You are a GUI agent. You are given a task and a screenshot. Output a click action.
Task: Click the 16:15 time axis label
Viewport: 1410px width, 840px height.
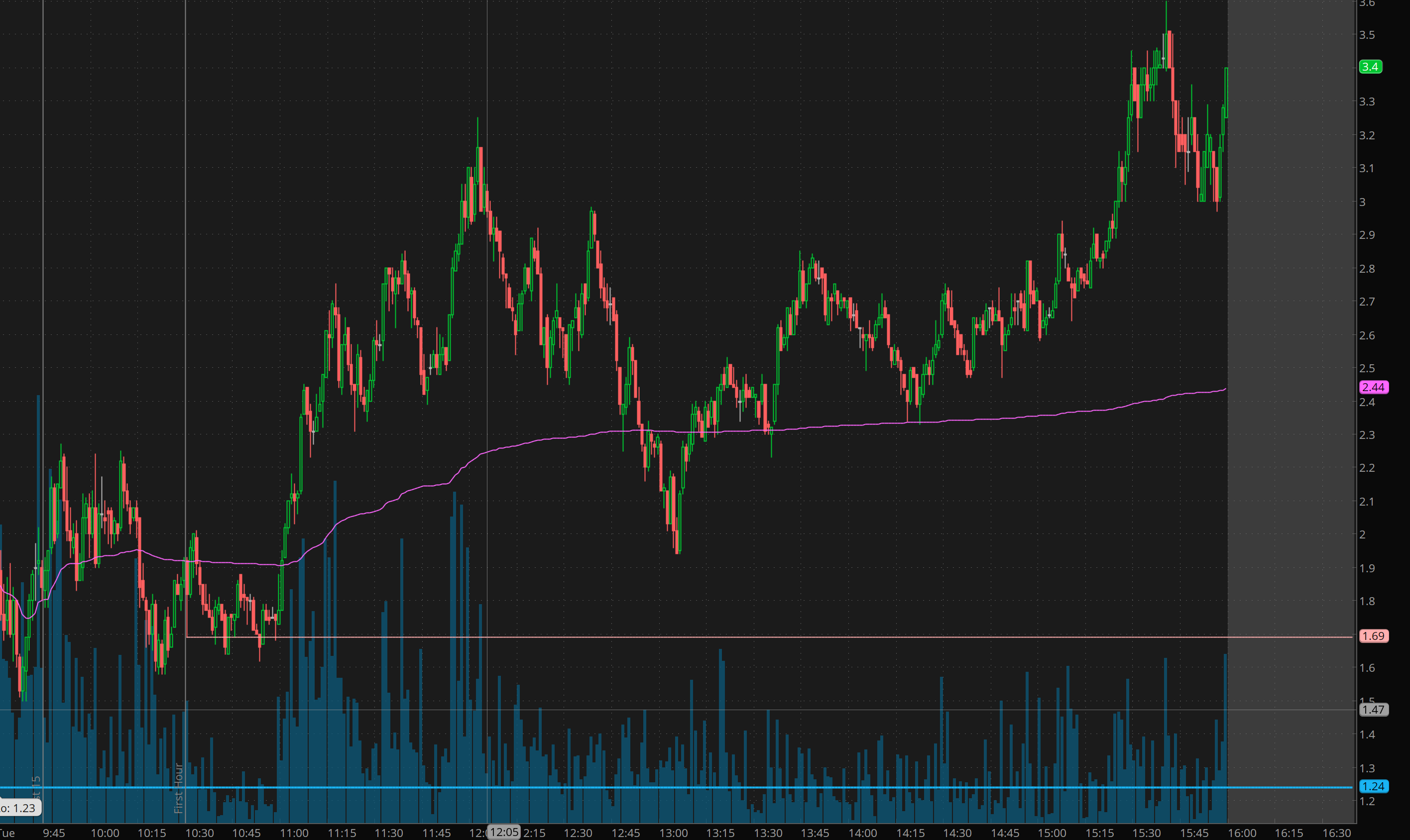pyautogui.click(x=1289, y=833)
